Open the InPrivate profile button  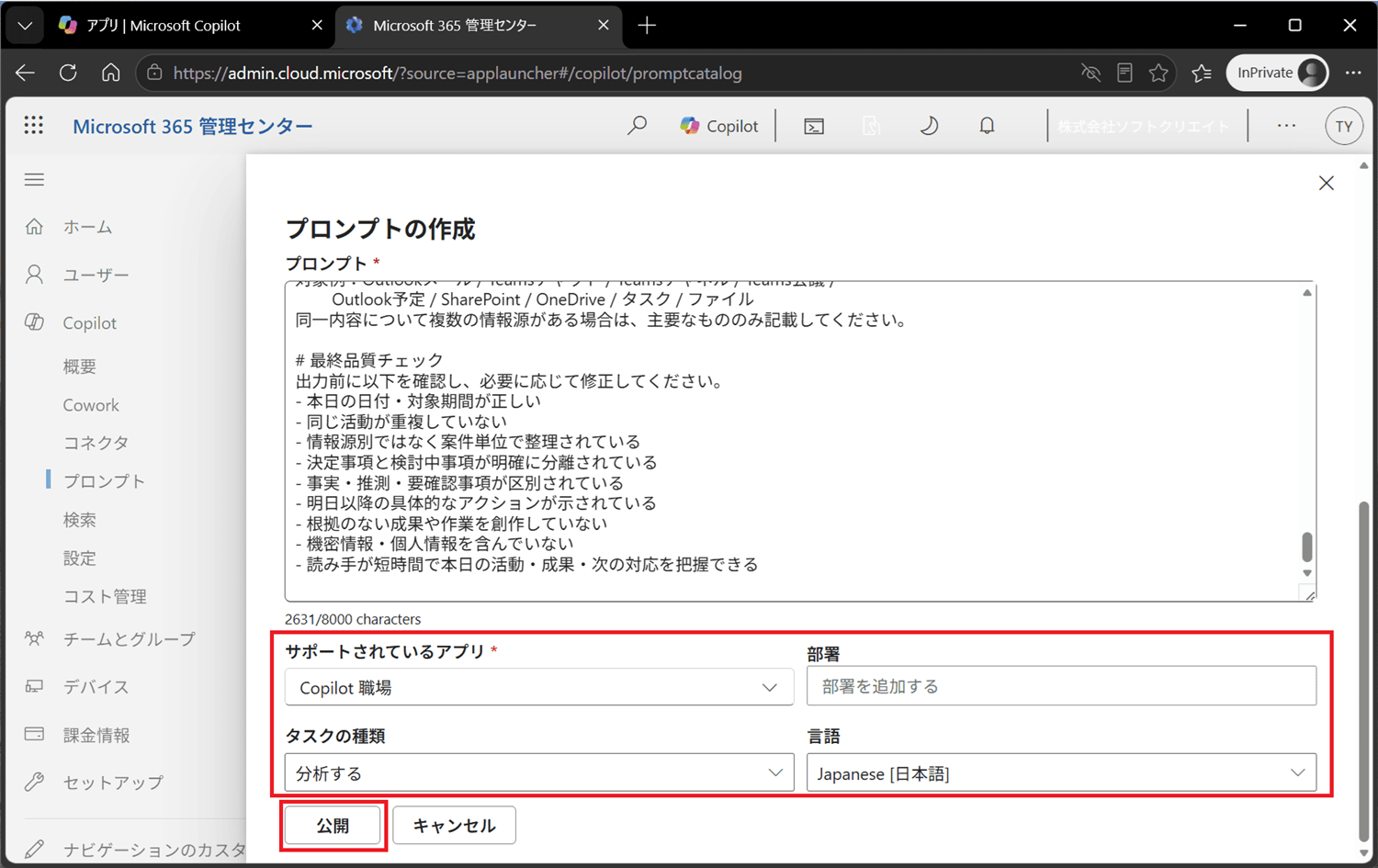1278,73
